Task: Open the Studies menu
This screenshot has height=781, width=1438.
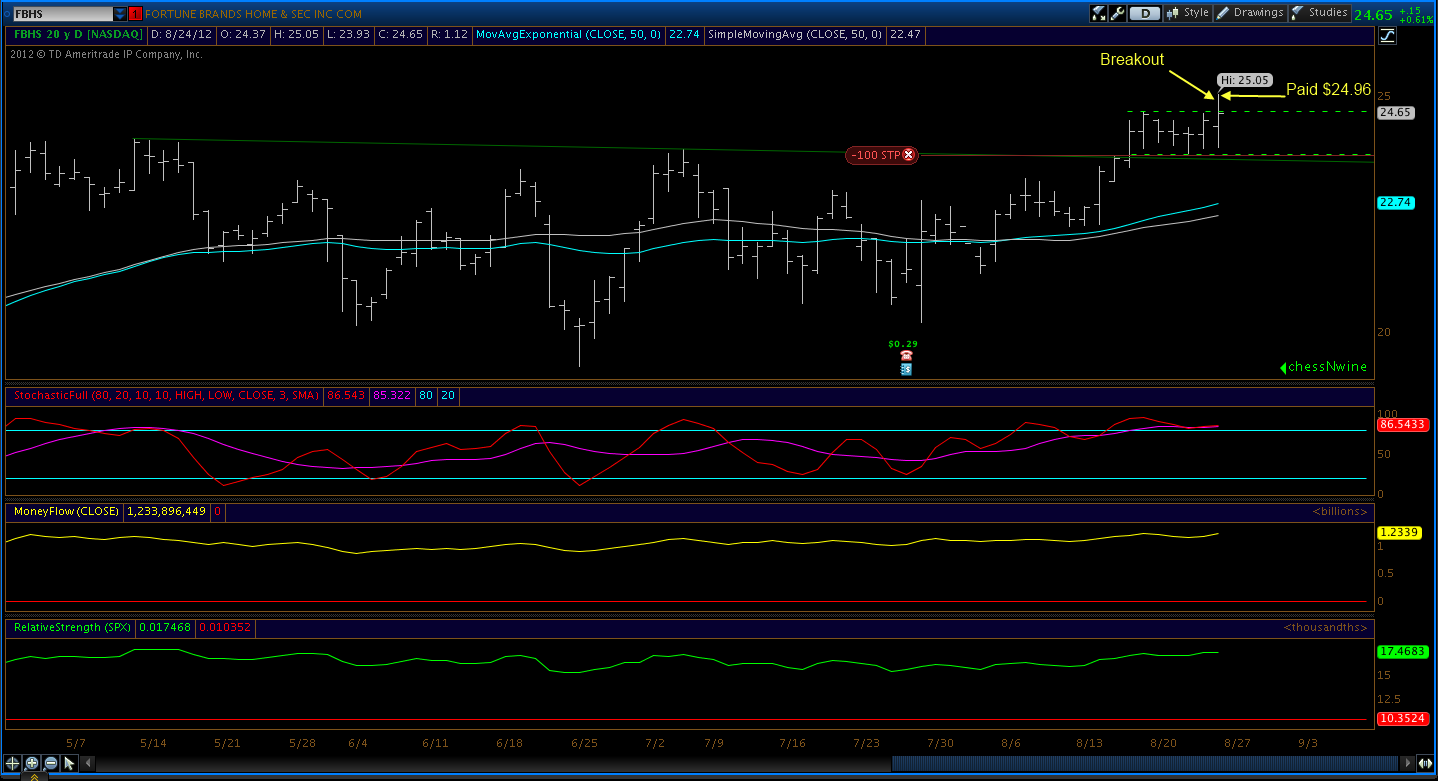Action: coord(1319,13)
